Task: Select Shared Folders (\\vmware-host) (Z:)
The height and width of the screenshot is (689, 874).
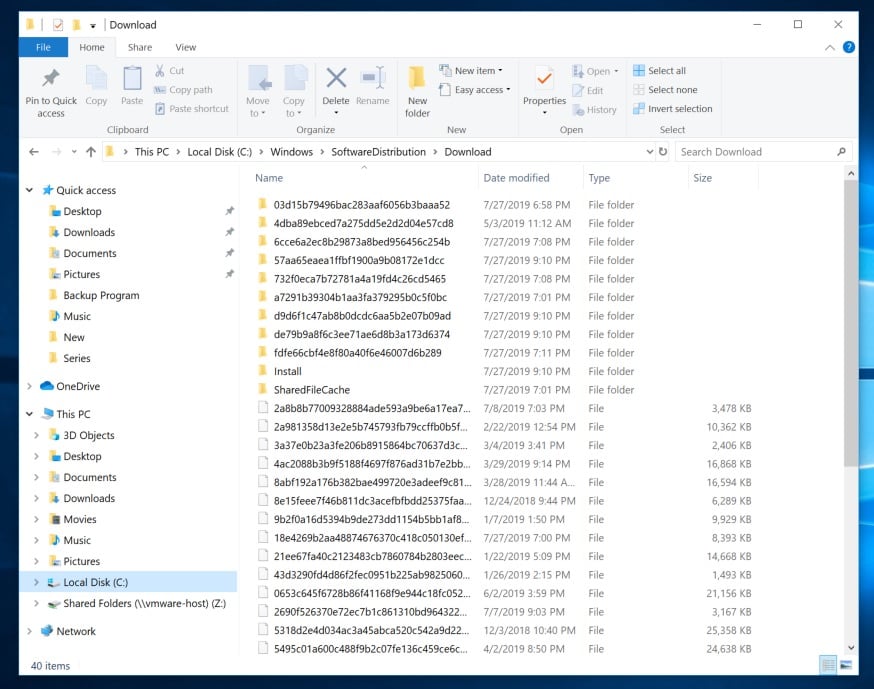Action: [x=144, y=603]
